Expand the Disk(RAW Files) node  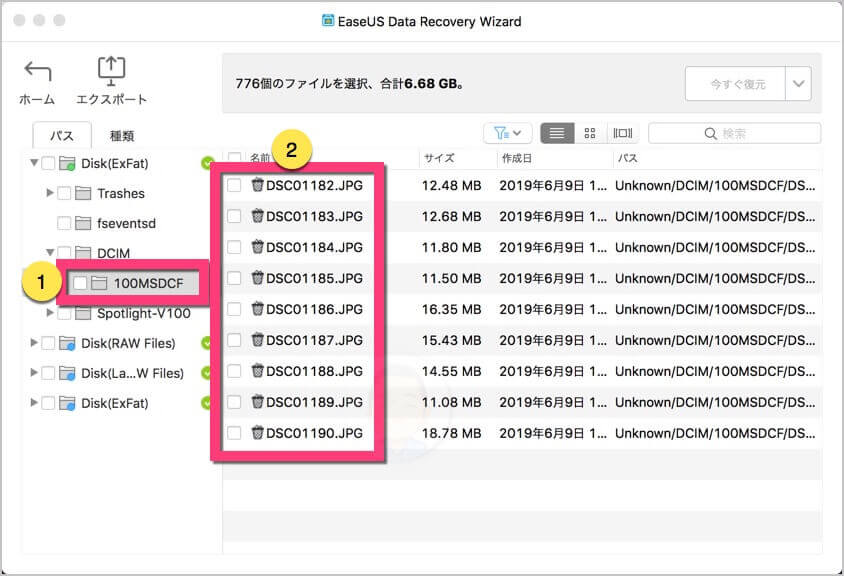tap(33, 342)
